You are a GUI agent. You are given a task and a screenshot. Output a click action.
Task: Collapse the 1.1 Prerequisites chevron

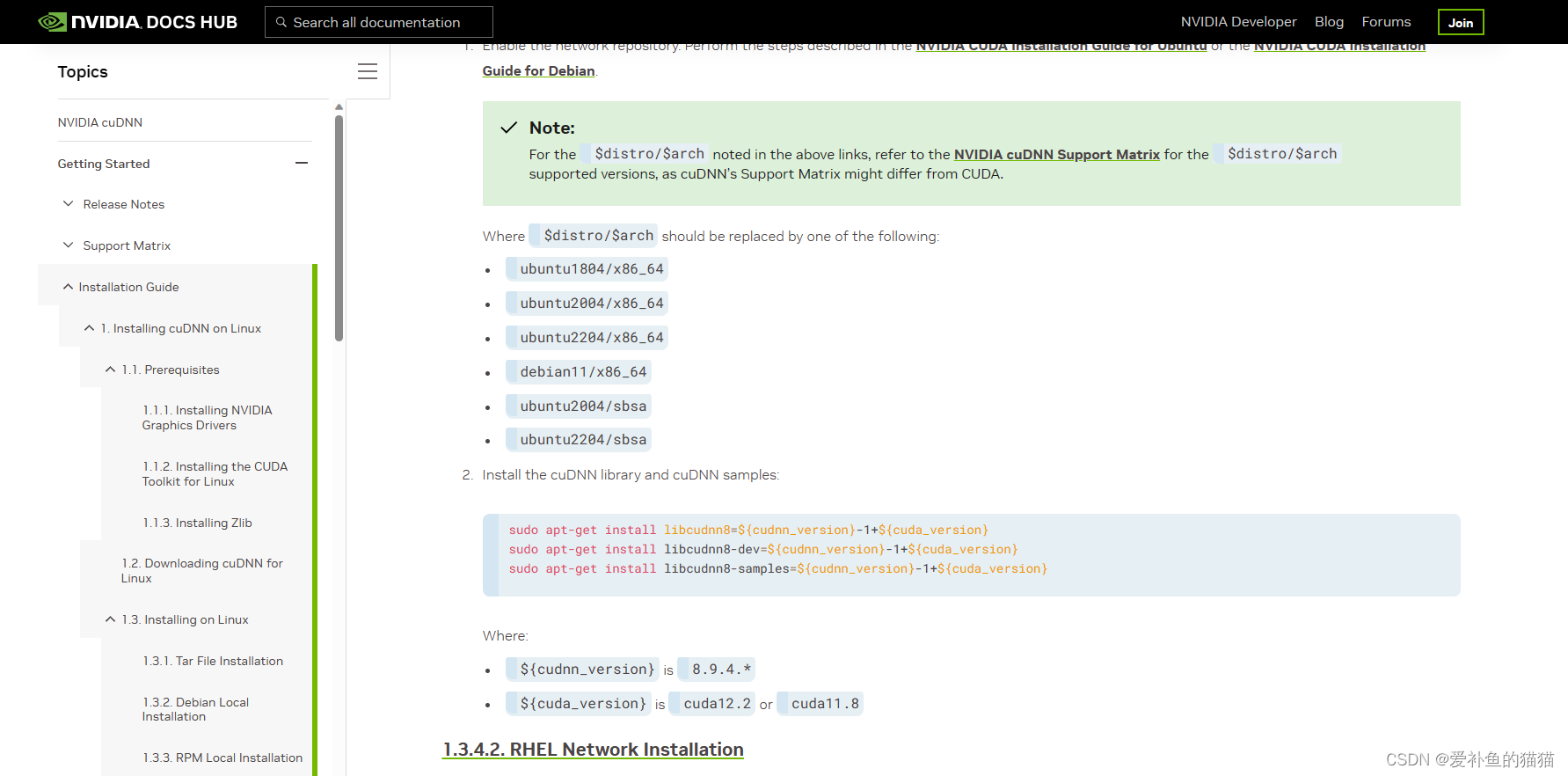[x=110, y=369]
